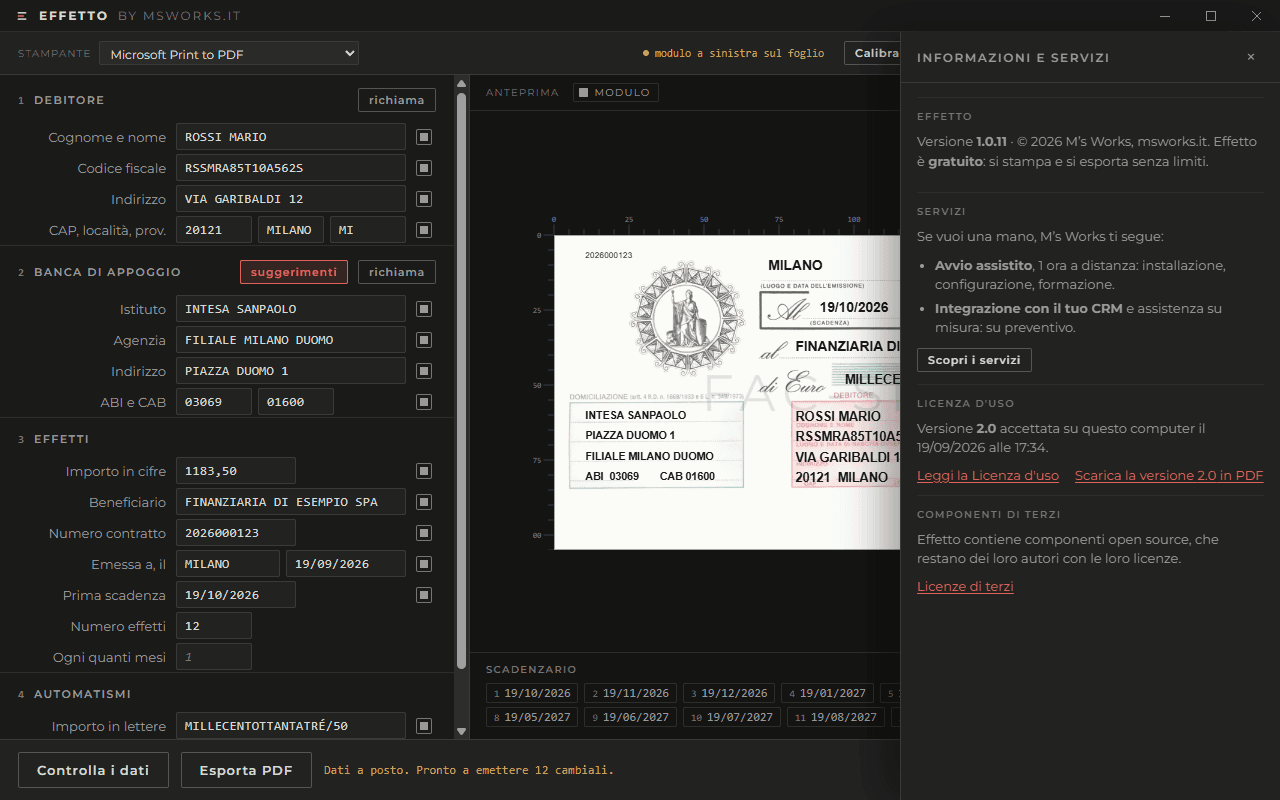Click the province field showing MI
1280x800 pixels.
[x=368, y=230]
